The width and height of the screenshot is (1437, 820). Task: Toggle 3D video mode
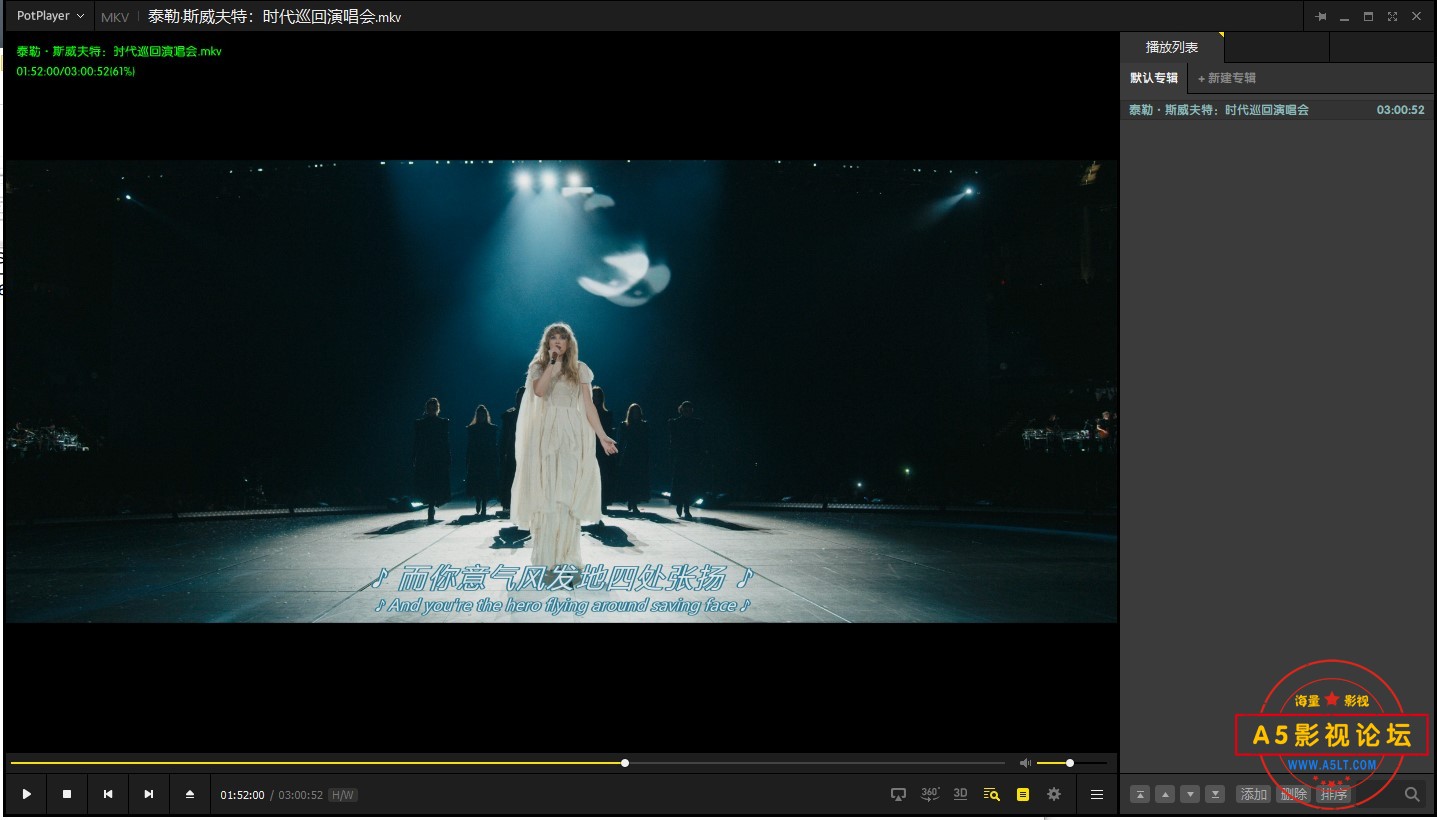[960, 794]
